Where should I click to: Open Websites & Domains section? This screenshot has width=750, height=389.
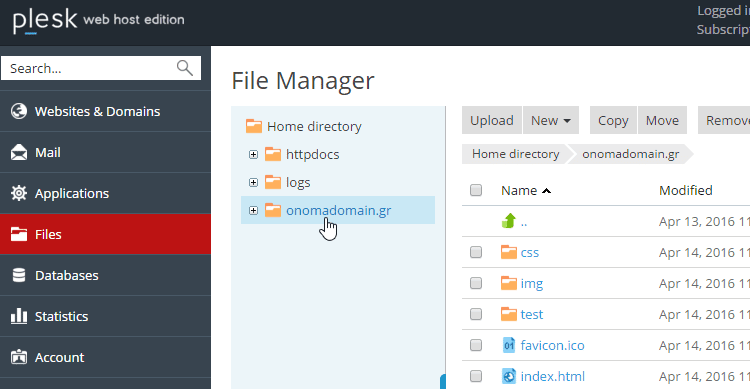pos(105,111)
